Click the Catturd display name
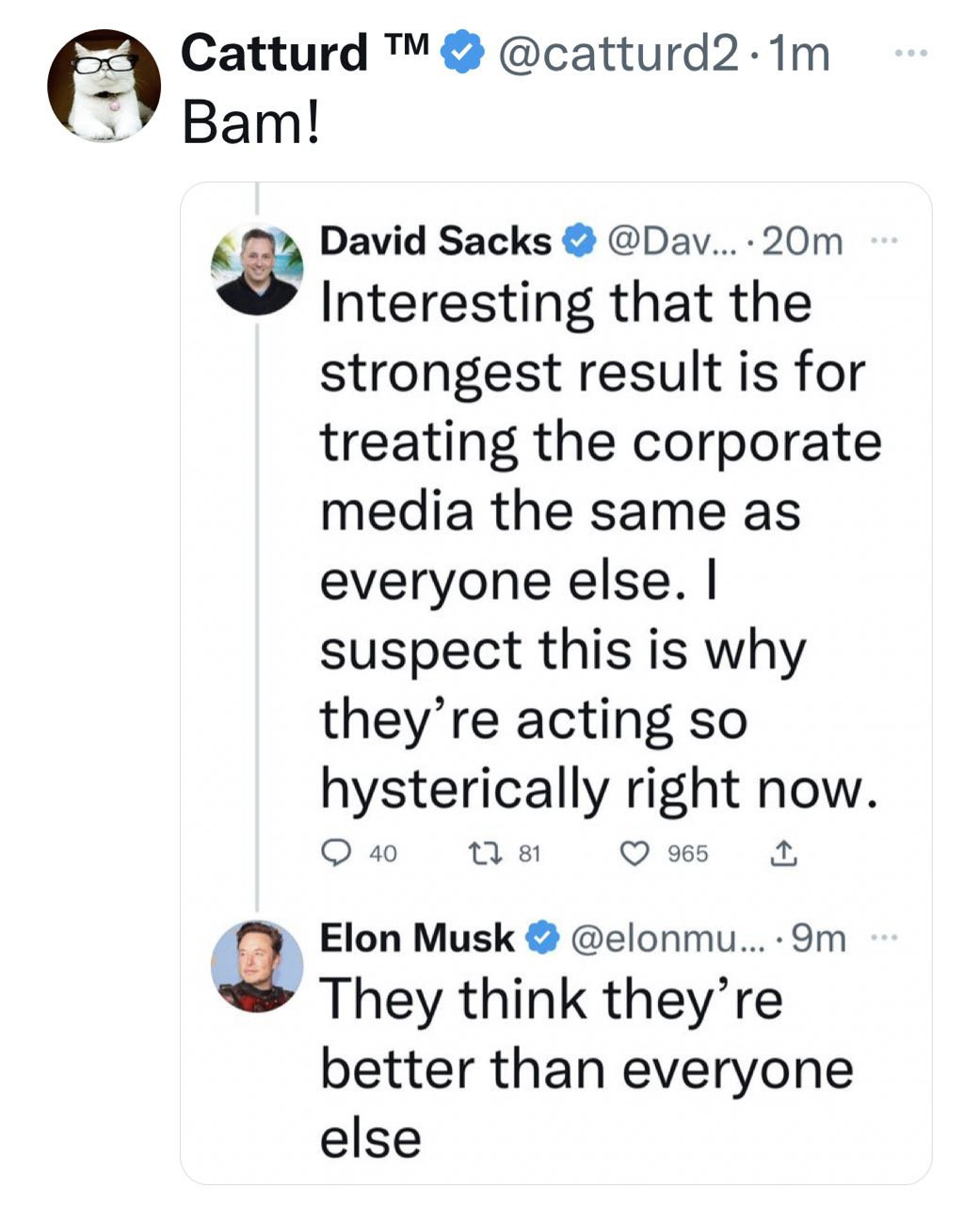The height and width of the screenshot is (1205, 980). click(273, 52)
